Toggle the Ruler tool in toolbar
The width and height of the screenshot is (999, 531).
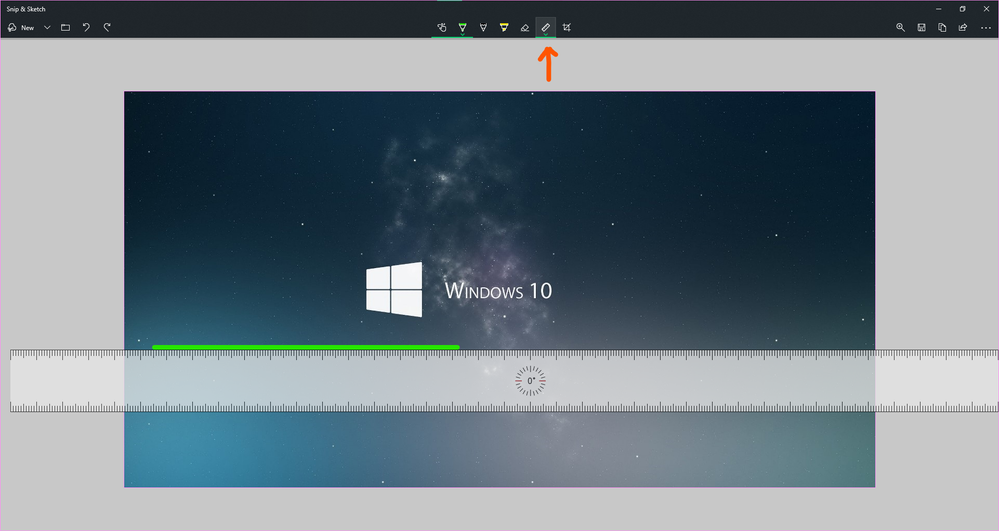[545, 27]
